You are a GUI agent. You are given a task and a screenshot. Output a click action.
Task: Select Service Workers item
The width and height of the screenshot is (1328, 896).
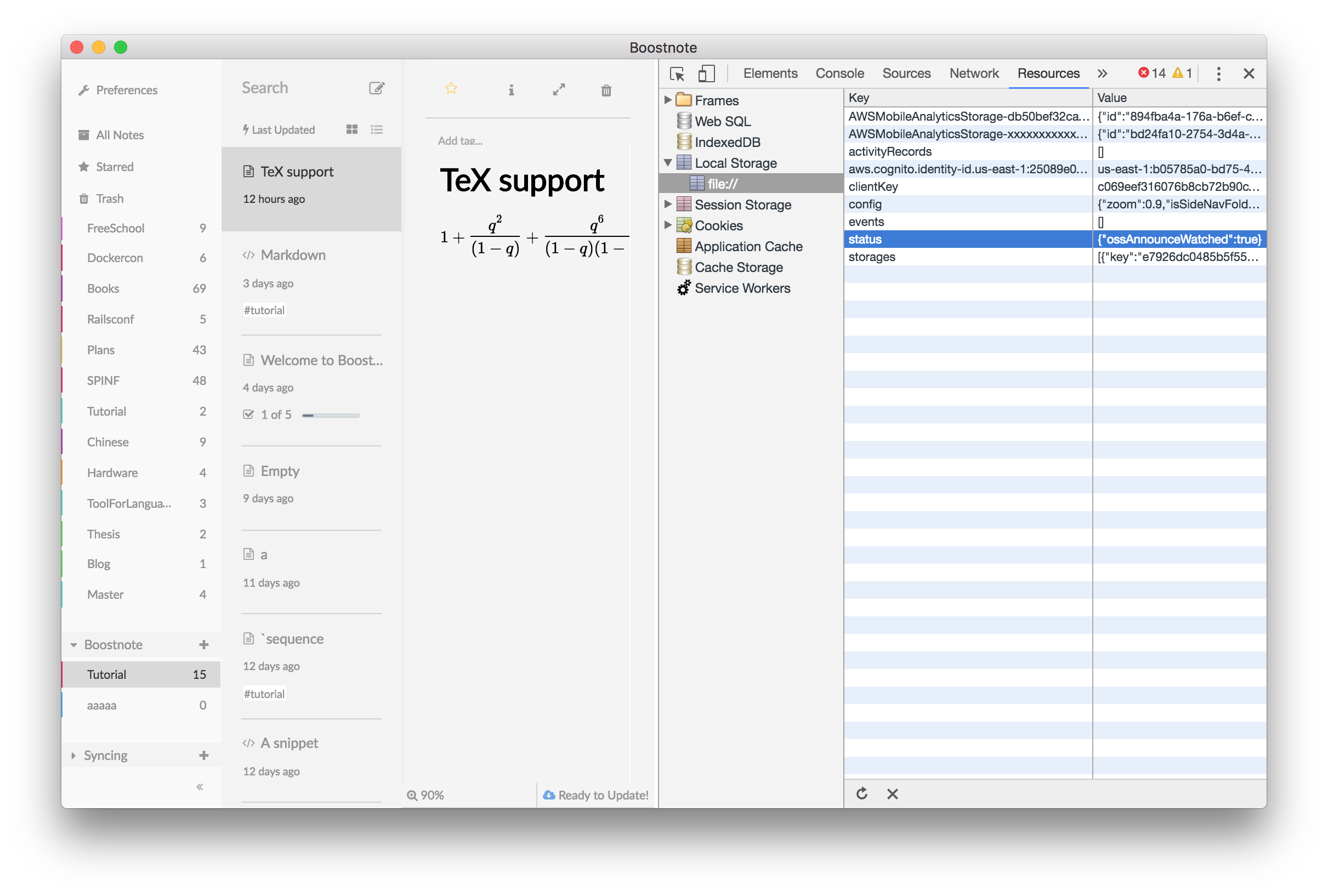734,288
